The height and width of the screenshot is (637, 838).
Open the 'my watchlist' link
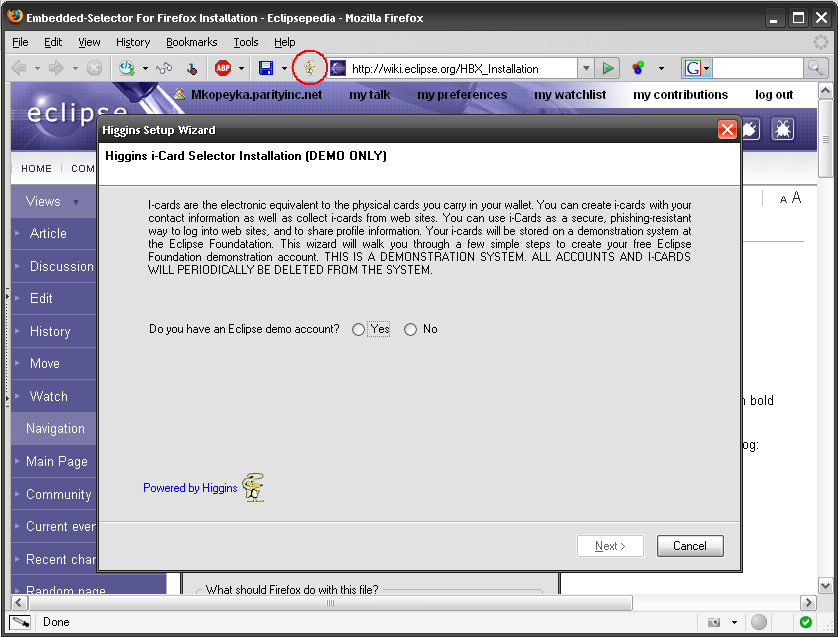point(570,95)
